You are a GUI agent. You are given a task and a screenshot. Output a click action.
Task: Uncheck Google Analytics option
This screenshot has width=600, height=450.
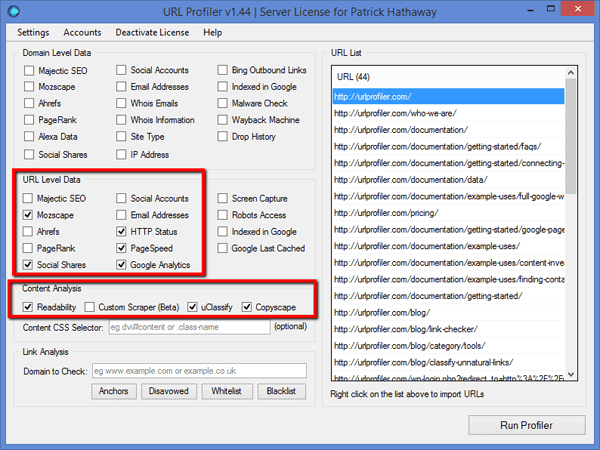click(121, 264)
